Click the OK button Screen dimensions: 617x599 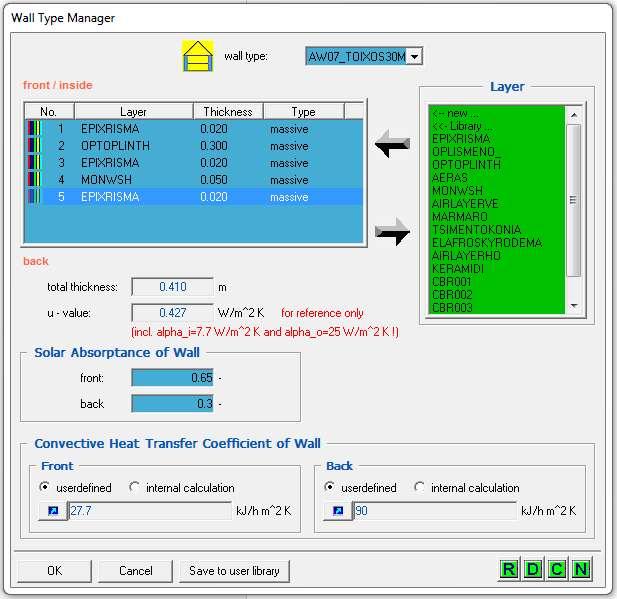click(54, 571)
